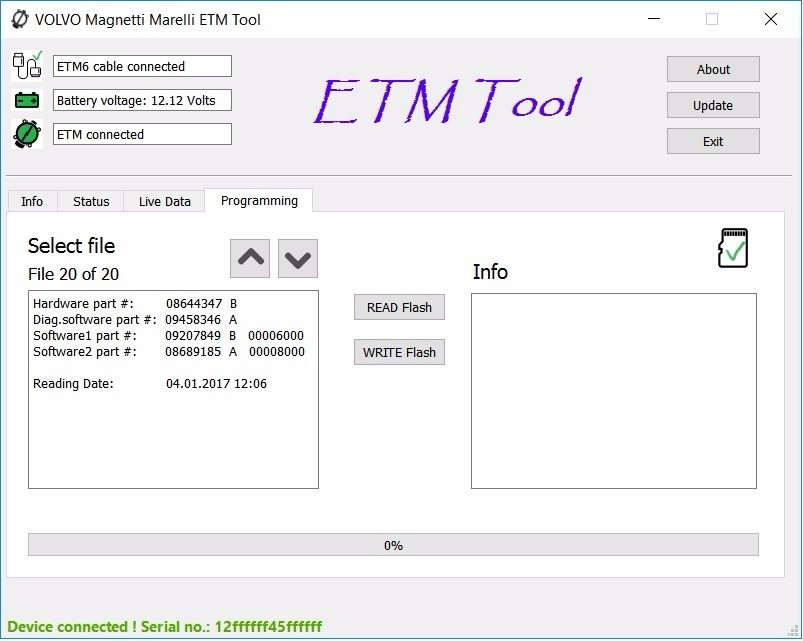Viewport: 803px width, 641px height.
Task: Switch to the Info tab
Action: pos(32,201)
